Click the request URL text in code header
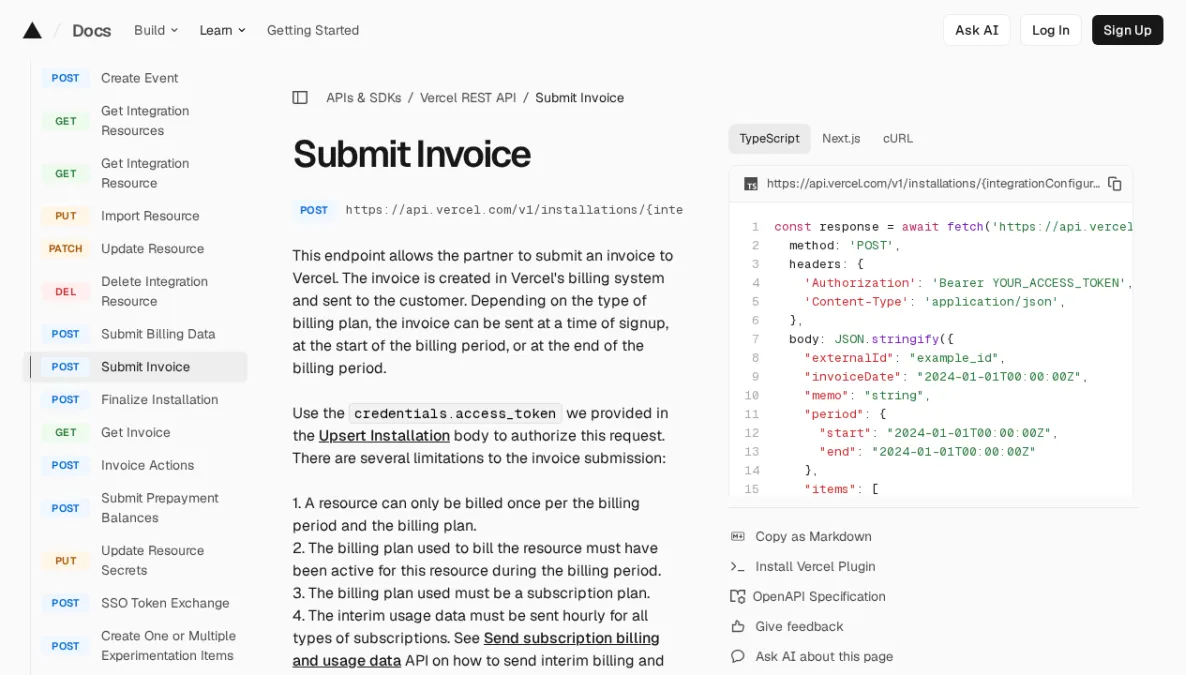 pos(933,184)
